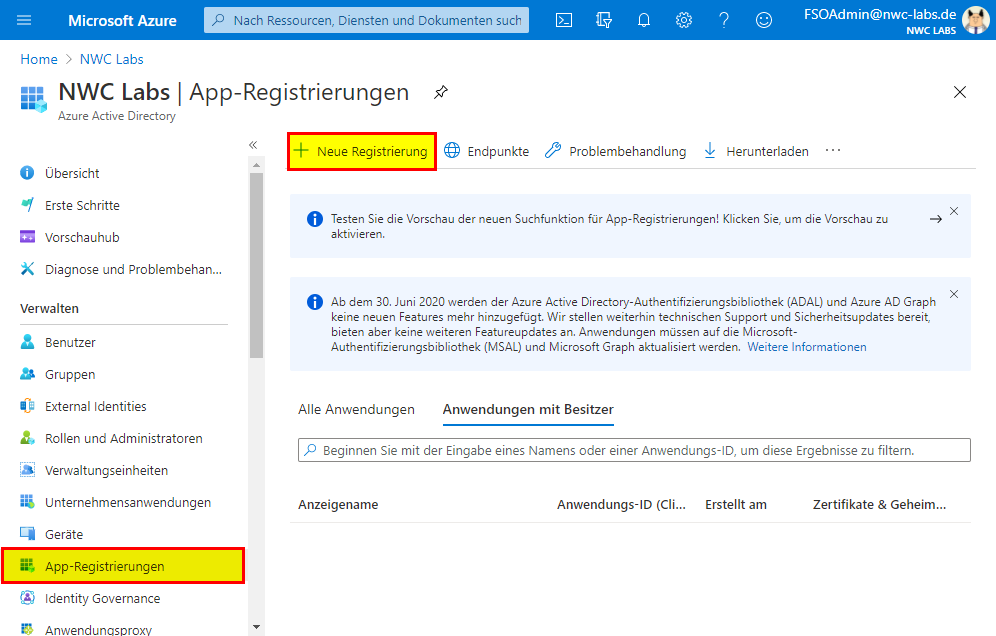
Task: Click the application name filter field
Action: [634, 451]
